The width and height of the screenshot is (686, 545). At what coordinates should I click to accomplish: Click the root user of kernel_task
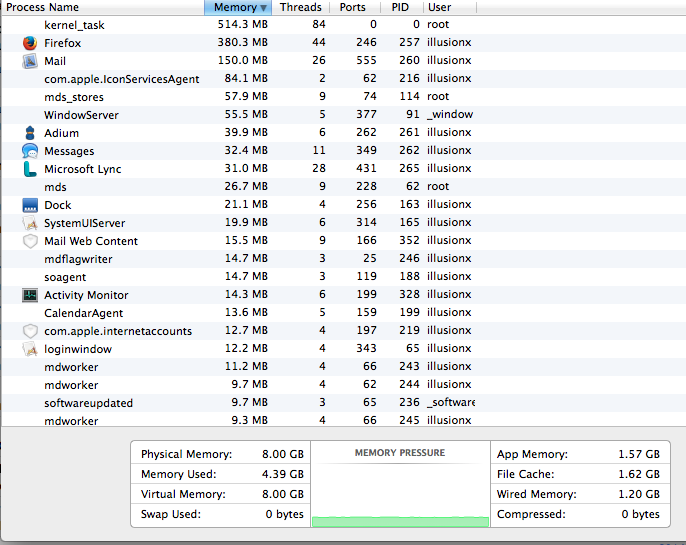(438, 24)
